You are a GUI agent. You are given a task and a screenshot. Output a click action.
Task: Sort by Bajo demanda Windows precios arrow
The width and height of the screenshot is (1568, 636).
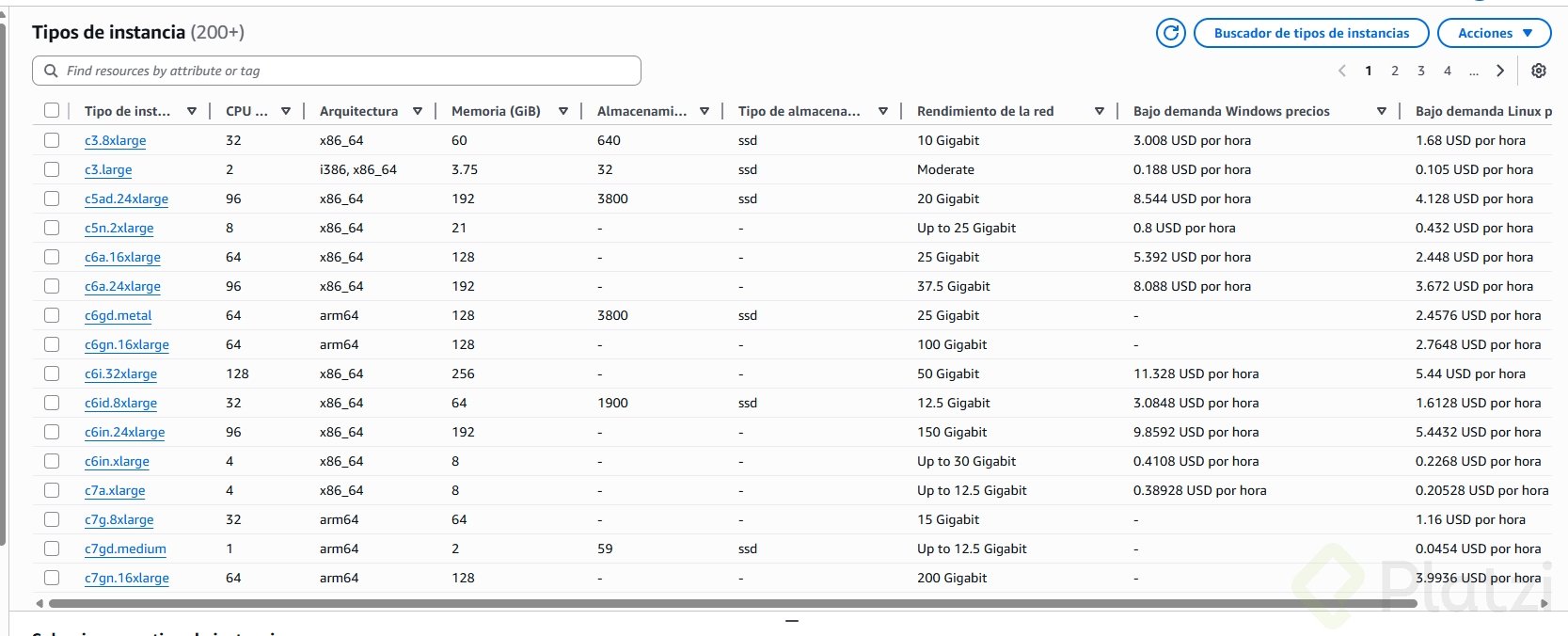click(1382, 111)
